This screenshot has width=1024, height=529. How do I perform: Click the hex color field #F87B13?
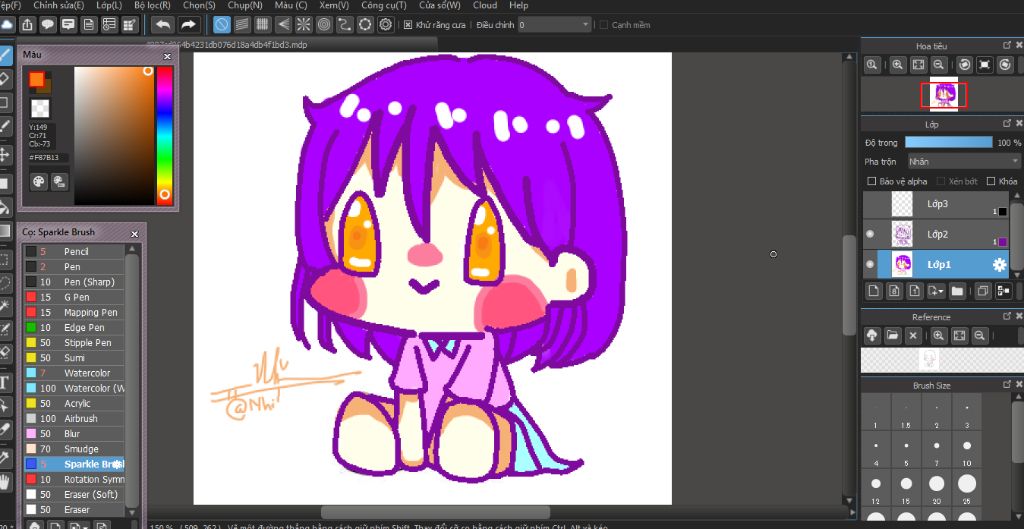coord(48,157)
